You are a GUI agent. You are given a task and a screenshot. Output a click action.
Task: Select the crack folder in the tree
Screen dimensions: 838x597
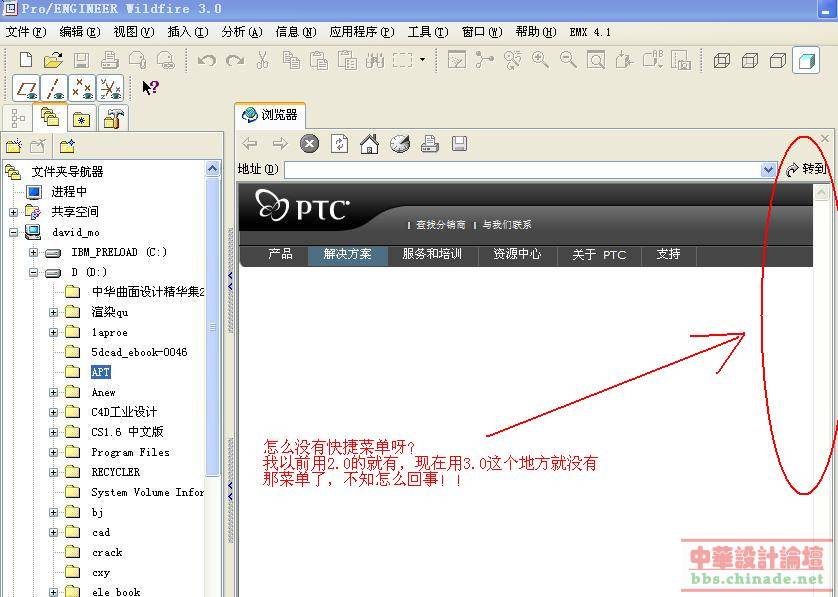[107, 553]
